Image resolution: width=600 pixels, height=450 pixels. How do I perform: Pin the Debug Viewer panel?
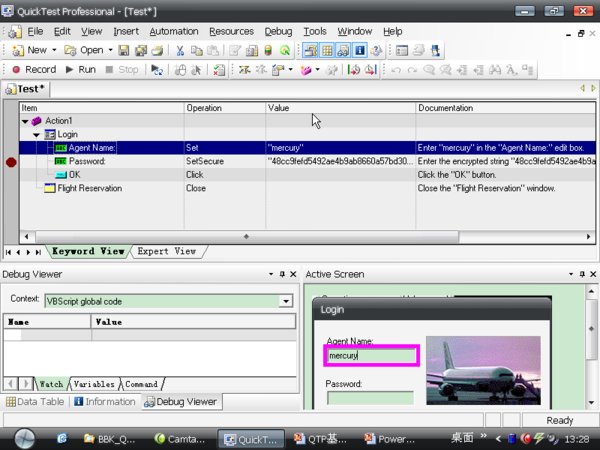click(x=281, y=274)
